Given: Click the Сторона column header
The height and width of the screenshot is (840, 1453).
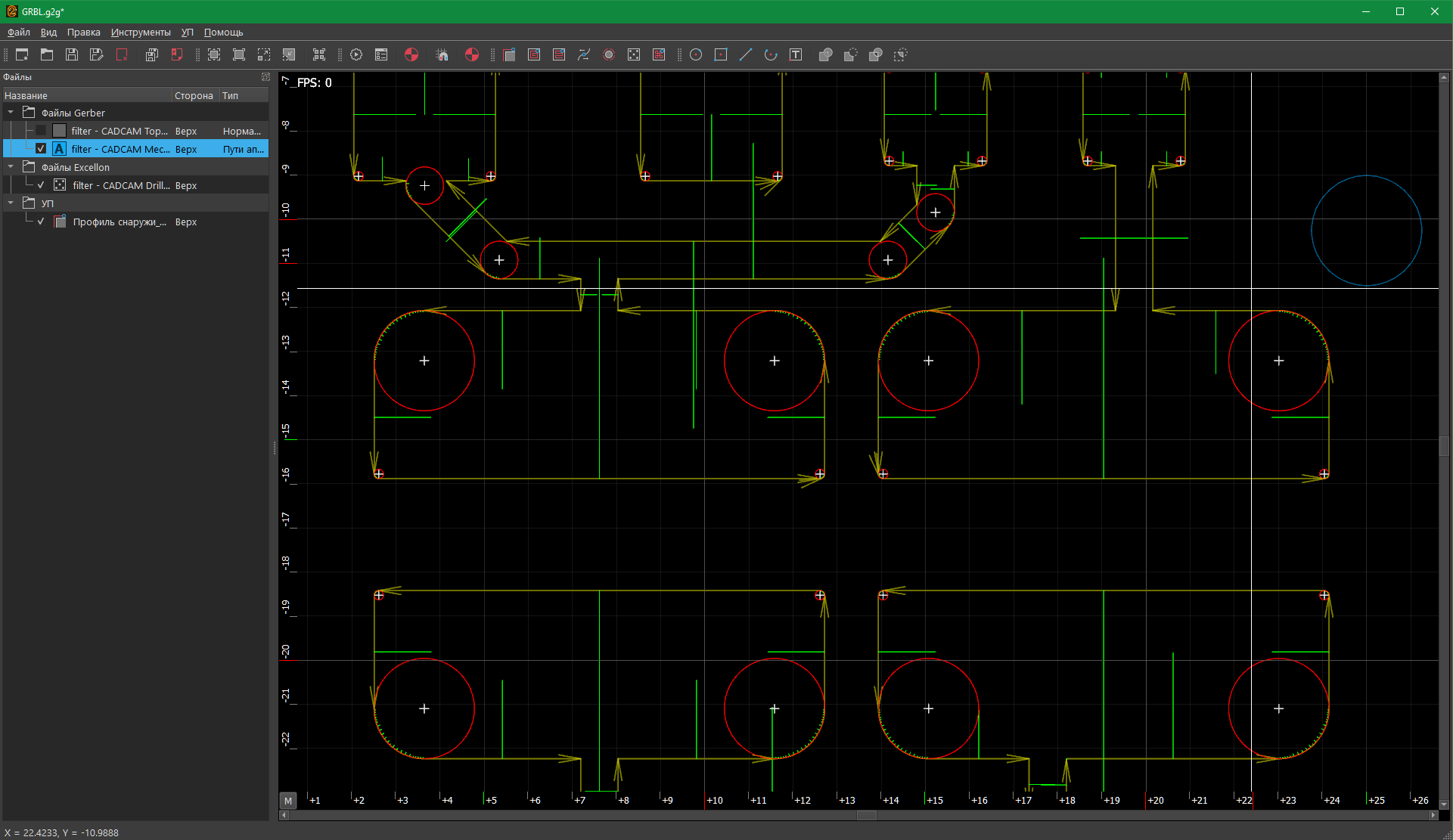Looking at the screenshot, I should [194, 95].
